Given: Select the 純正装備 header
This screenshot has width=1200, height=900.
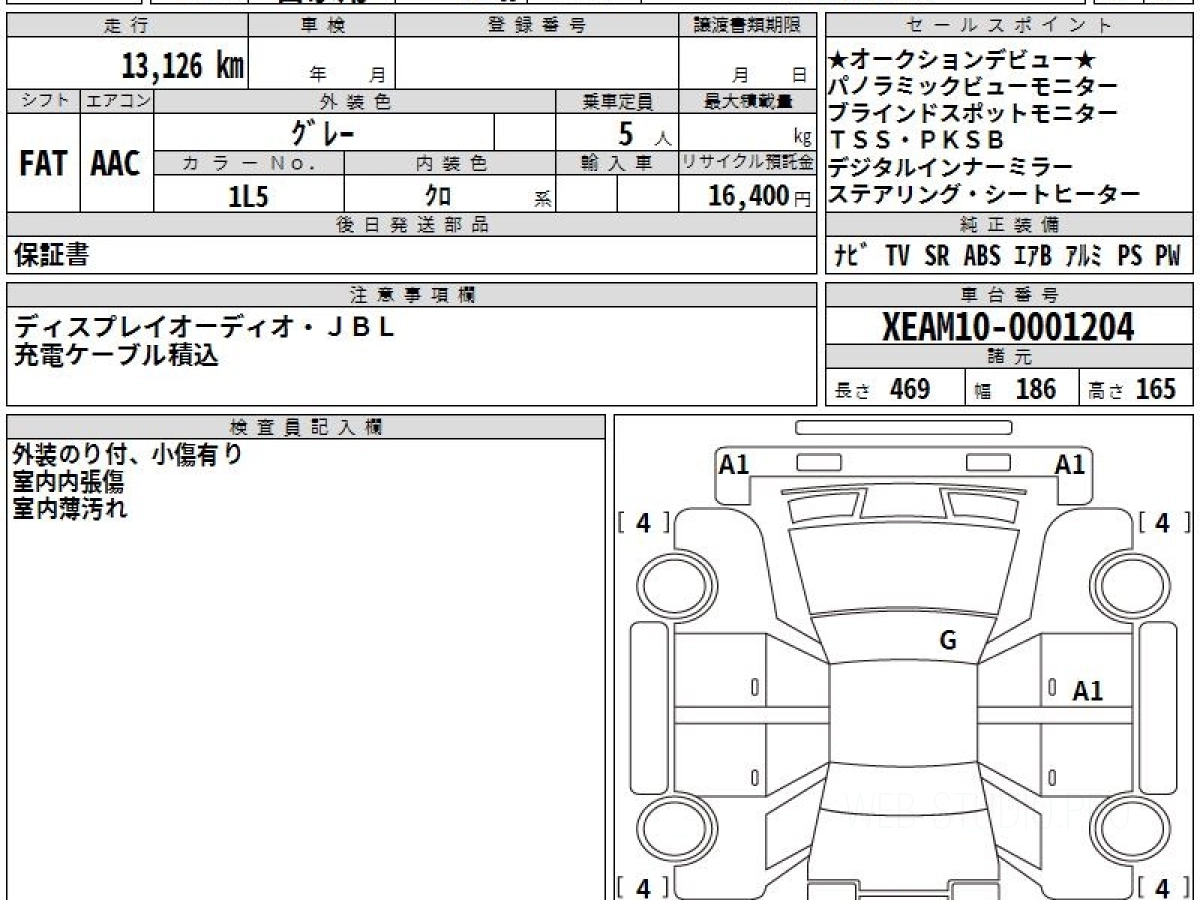Looking at the screenshot, I should [1009, 225].
